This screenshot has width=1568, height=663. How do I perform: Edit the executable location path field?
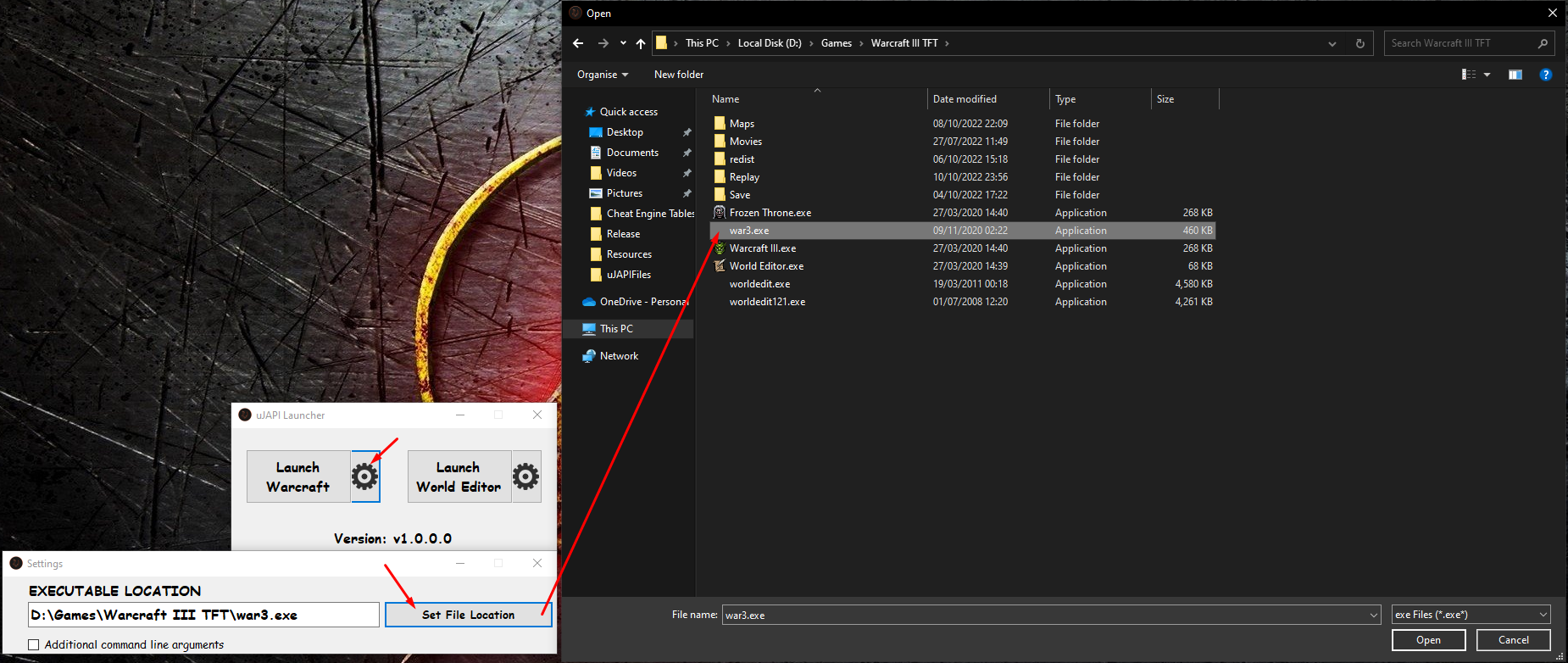(203, 615)
